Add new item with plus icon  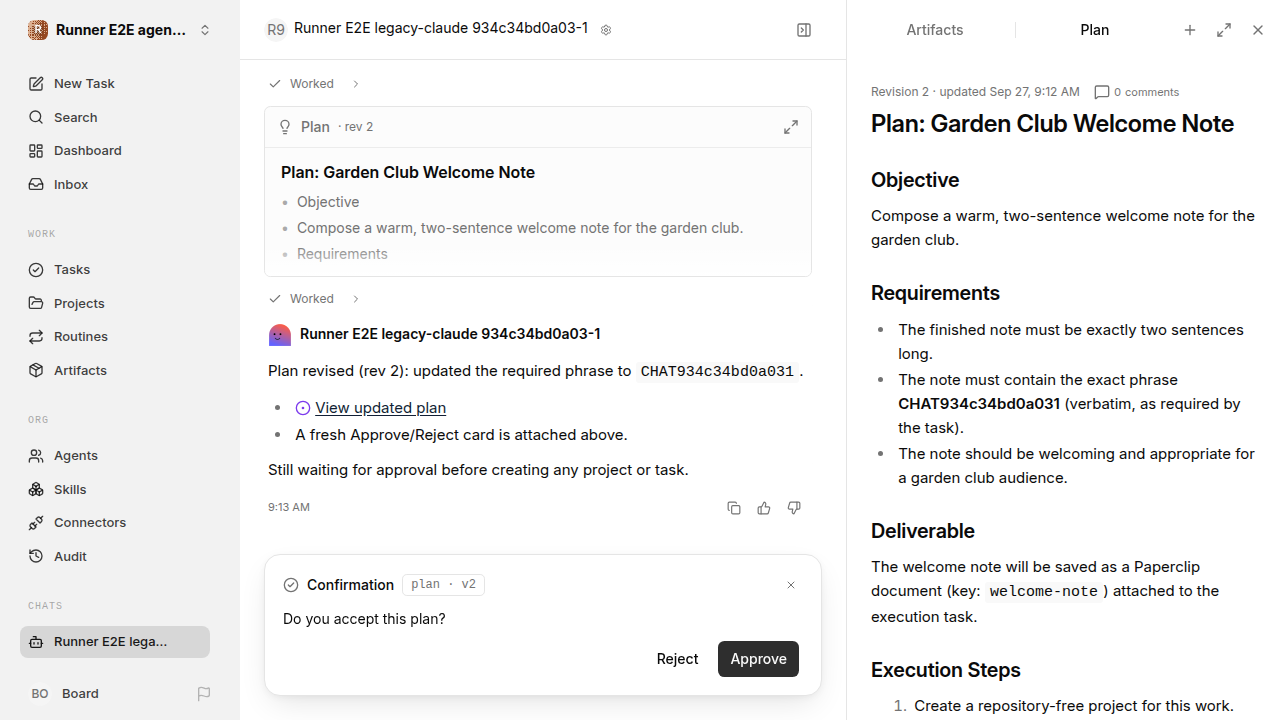(x=1190, y=30)
